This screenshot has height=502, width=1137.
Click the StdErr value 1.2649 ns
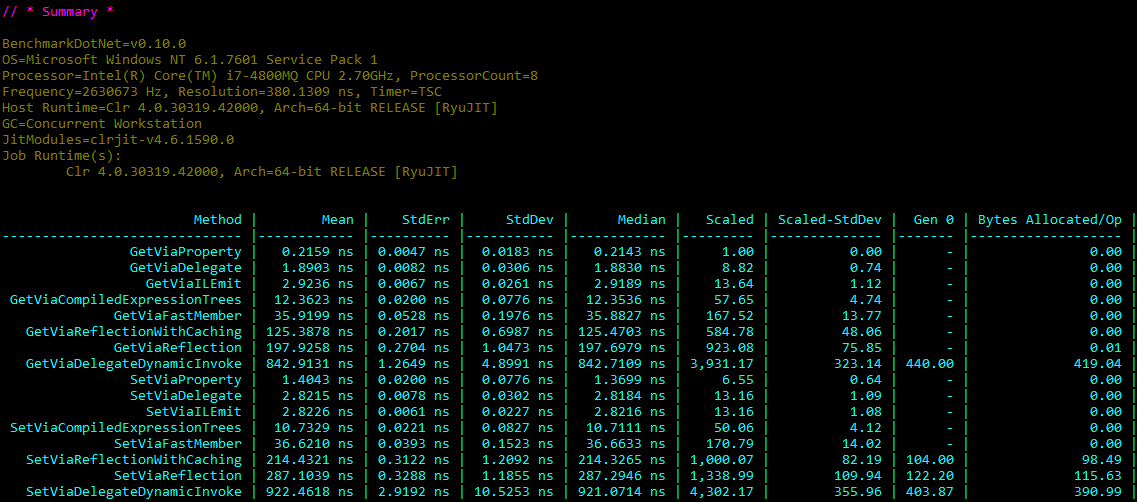click(414, 363)
